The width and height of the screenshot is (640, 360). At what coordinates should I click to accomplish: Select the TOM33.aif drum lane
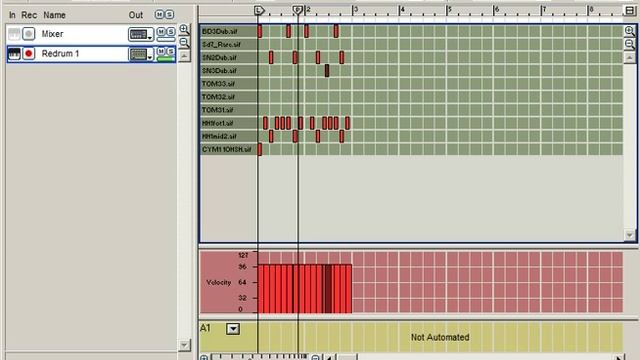[229, 84]
